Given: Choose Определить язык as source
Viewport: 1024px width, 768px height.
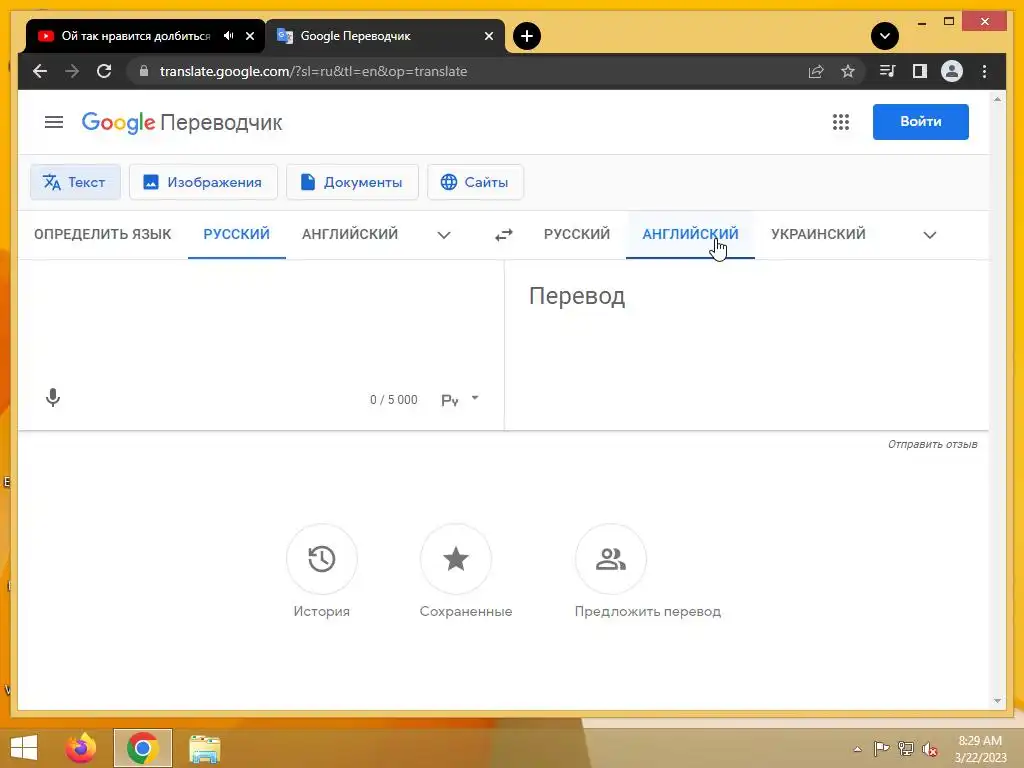Looking at the screenshot, I should (x=103, y=234).
